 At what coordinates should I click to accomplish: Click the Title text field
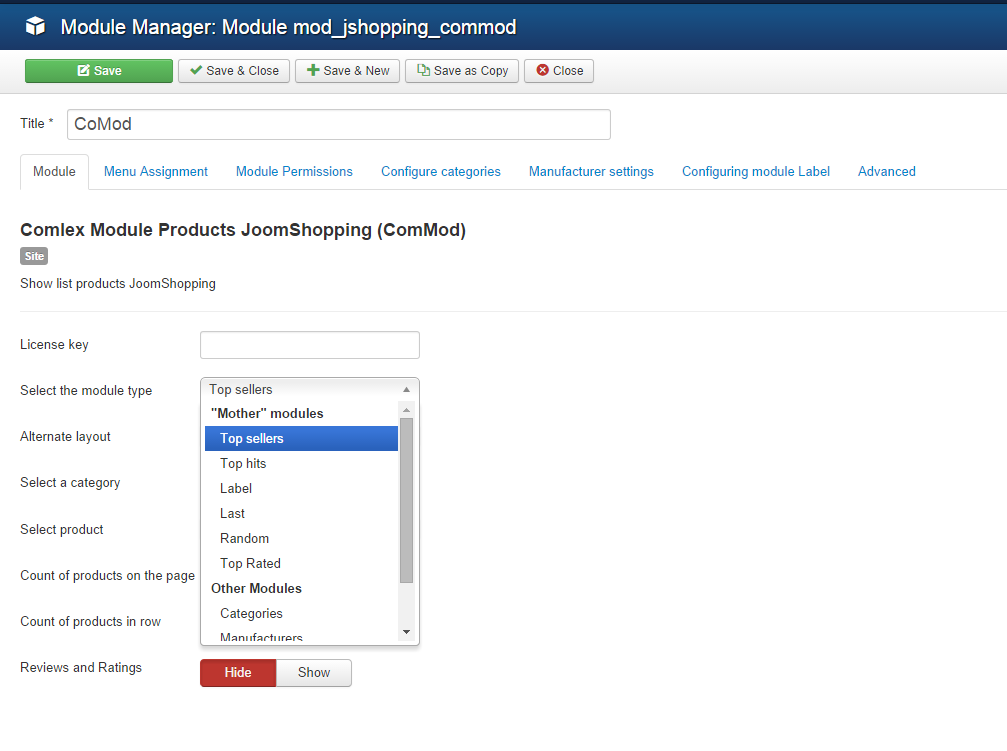tap(338, 124)
